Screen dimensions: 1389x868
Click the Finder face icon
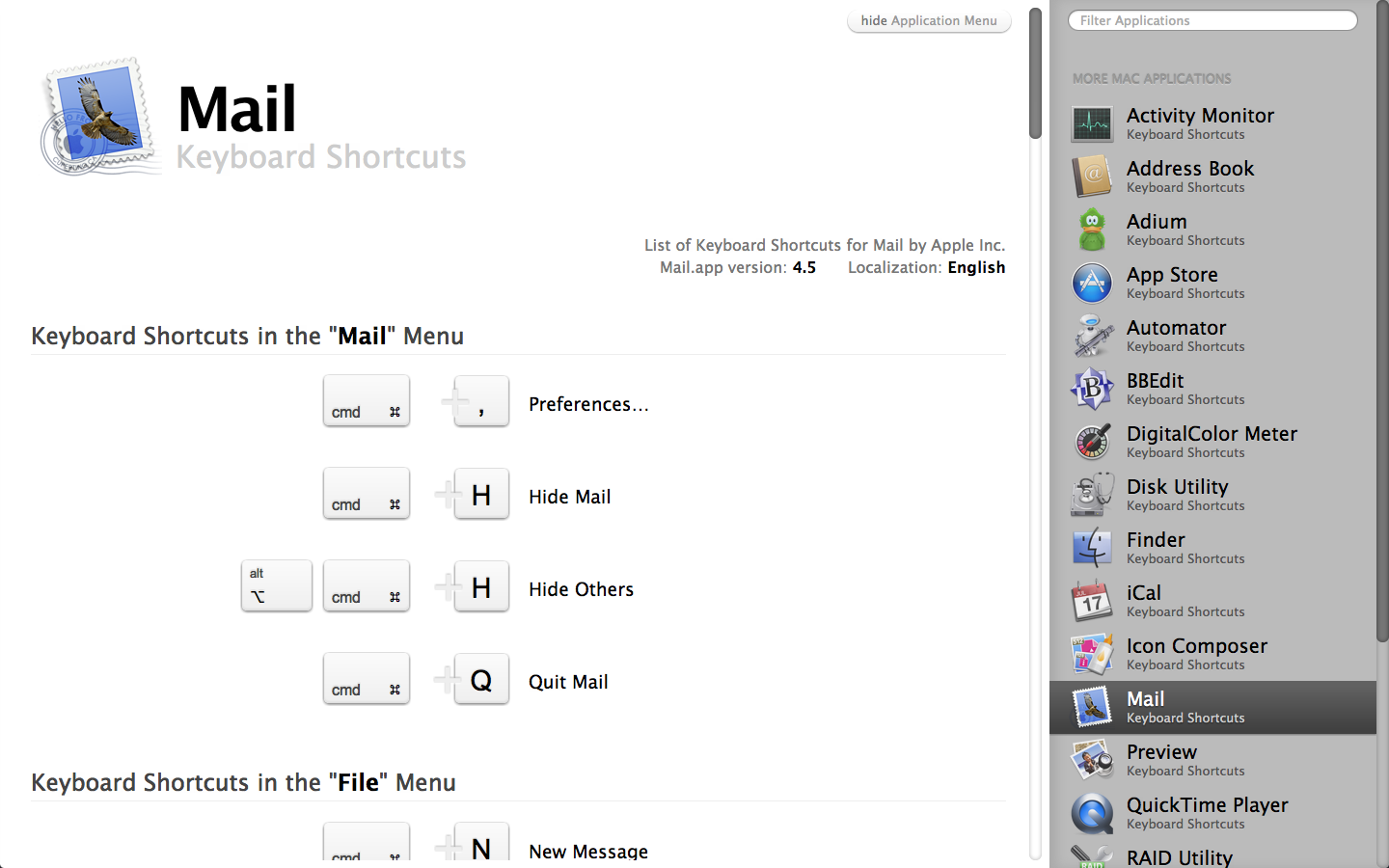(x=1092, y=549)
